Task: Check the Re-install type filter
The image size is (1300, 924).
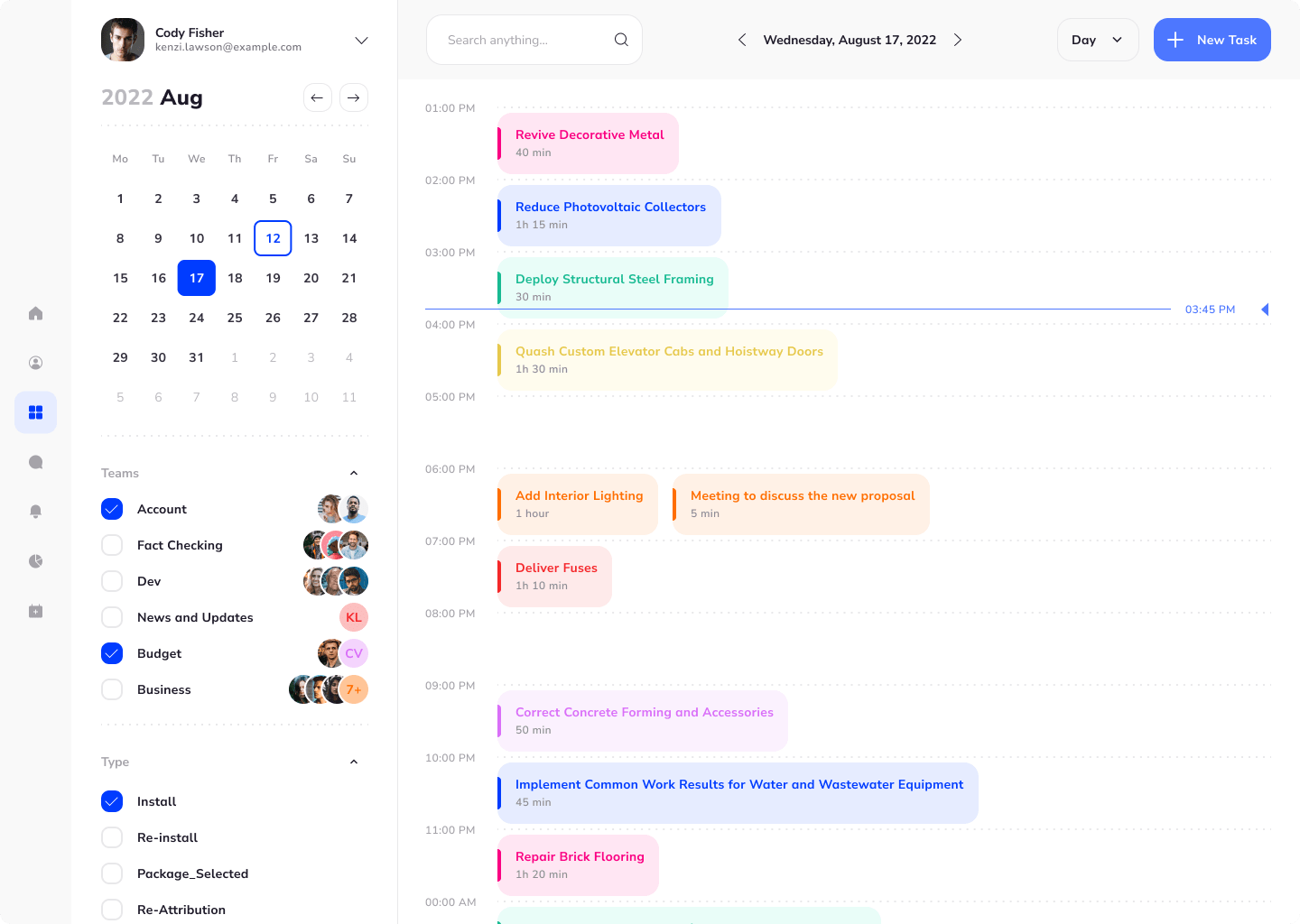Action: (112, 837)
